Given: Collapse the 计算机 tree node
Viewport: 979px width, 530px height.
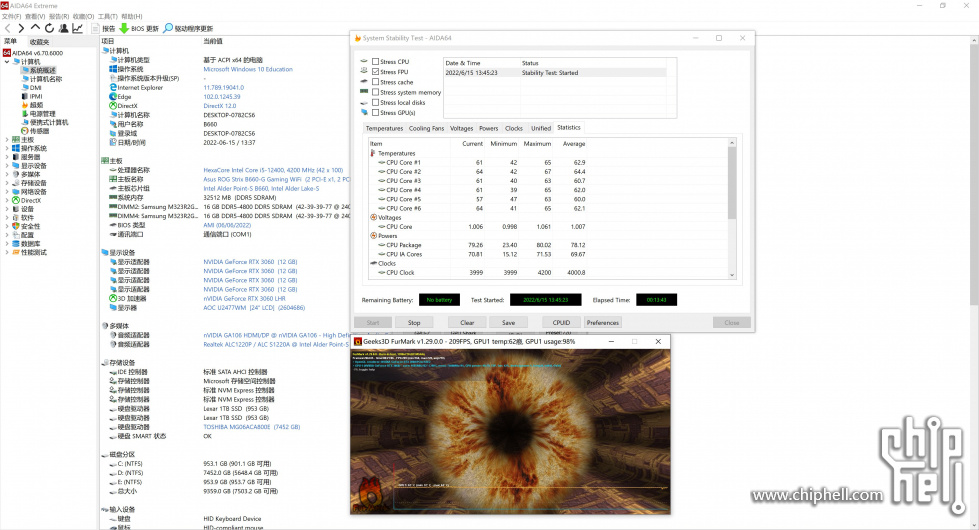Looking at the screenshot, I should [7, 62].
